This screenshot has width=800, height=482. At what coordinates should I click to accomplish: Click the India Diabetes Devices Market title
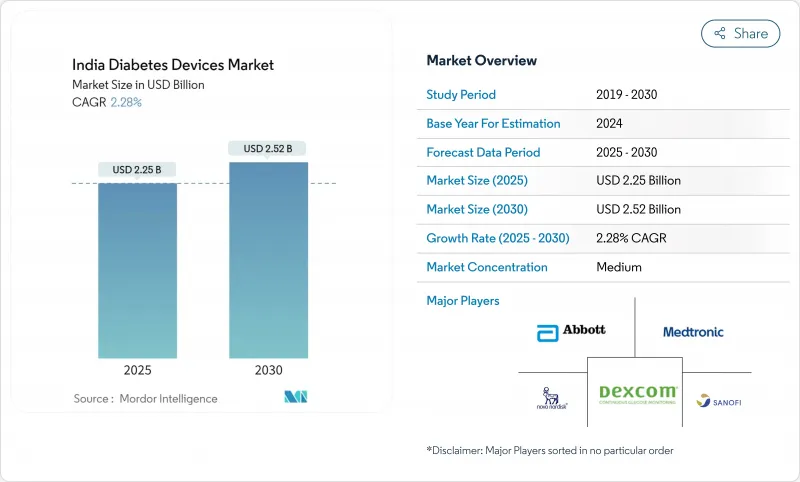coord(173,65)
